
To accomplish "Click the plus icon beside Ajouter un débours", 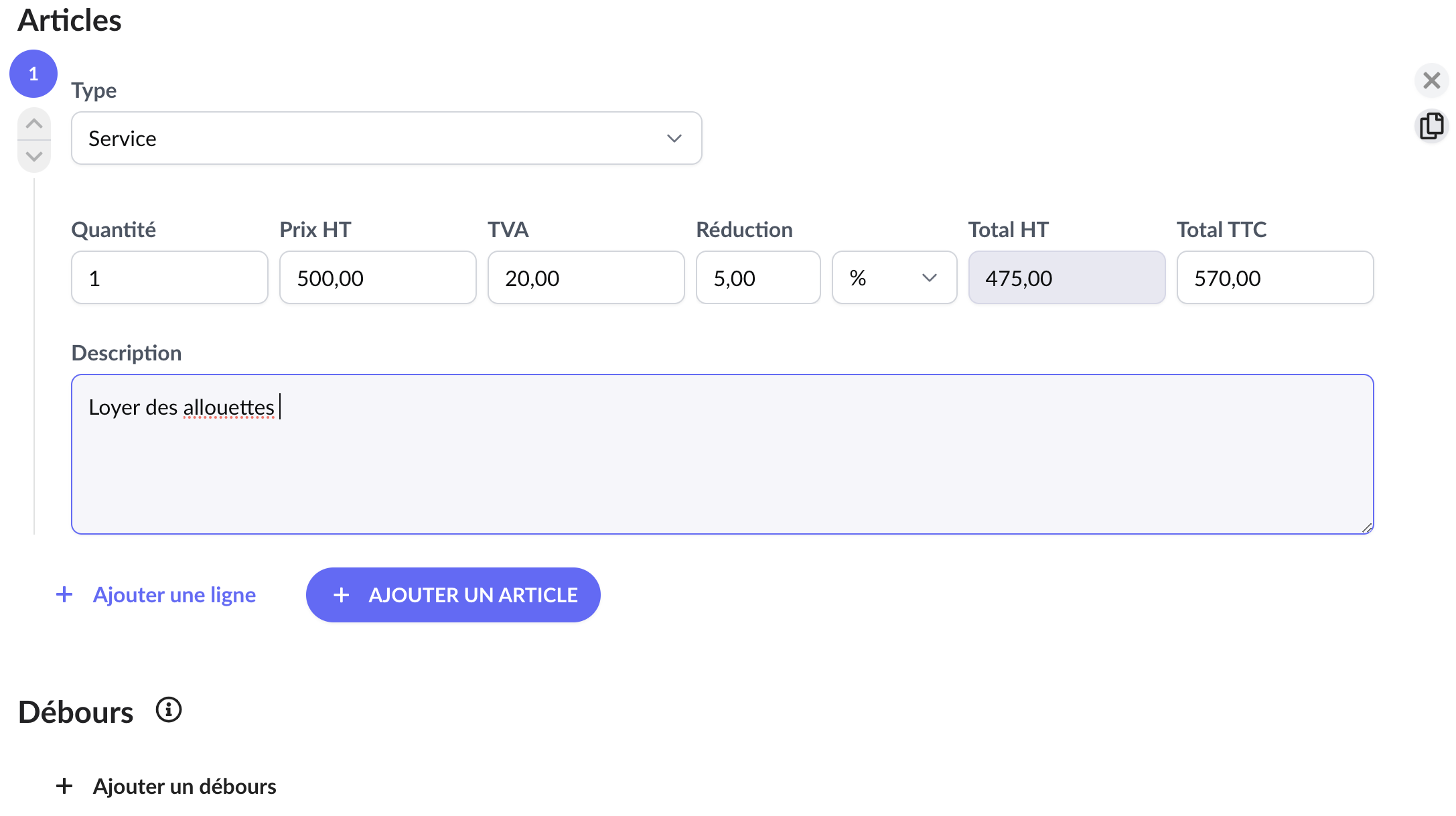I will click(x=64, y=786).
